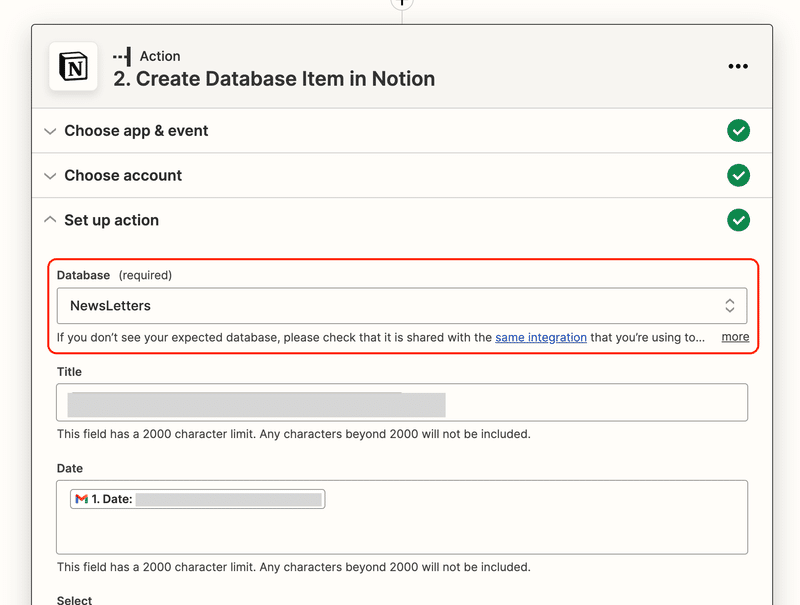Click the step title Create Database Item in Notion
The image size is (800, 605).
(x=274, y=79)
